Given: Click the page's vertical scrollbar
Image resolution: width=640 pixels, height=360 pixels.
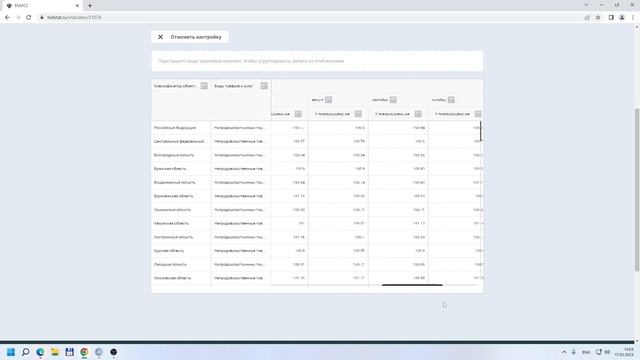Looking at the screenshot, I should click(637, 189).
